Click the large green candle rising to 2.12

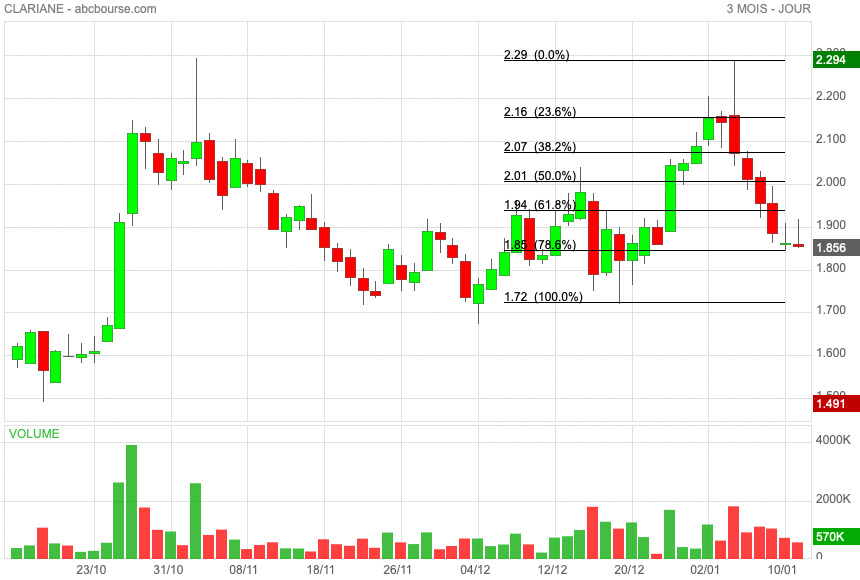click(132, 173)
